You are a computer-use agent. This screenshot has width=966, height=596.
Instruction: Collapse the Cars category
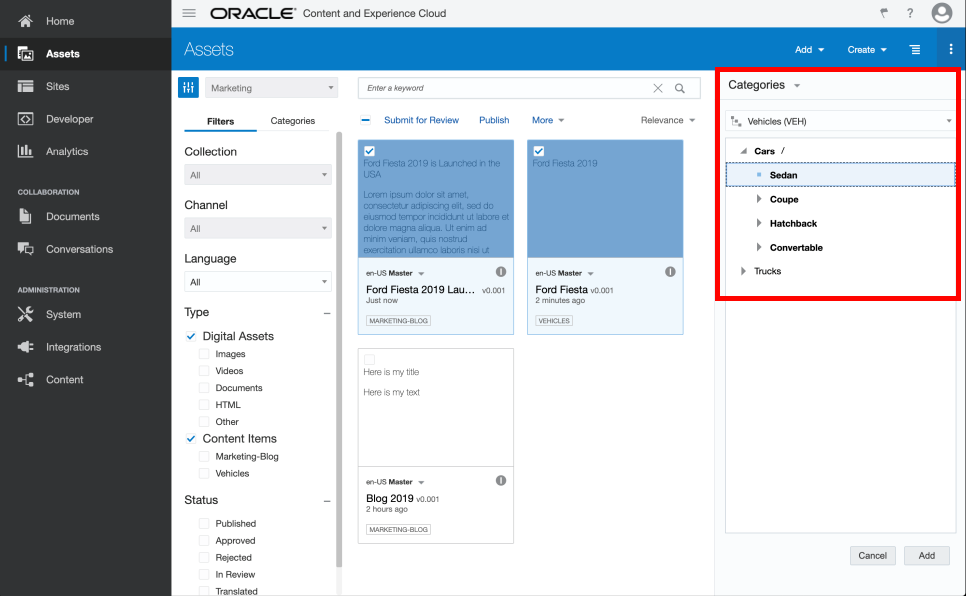(744, 151)
